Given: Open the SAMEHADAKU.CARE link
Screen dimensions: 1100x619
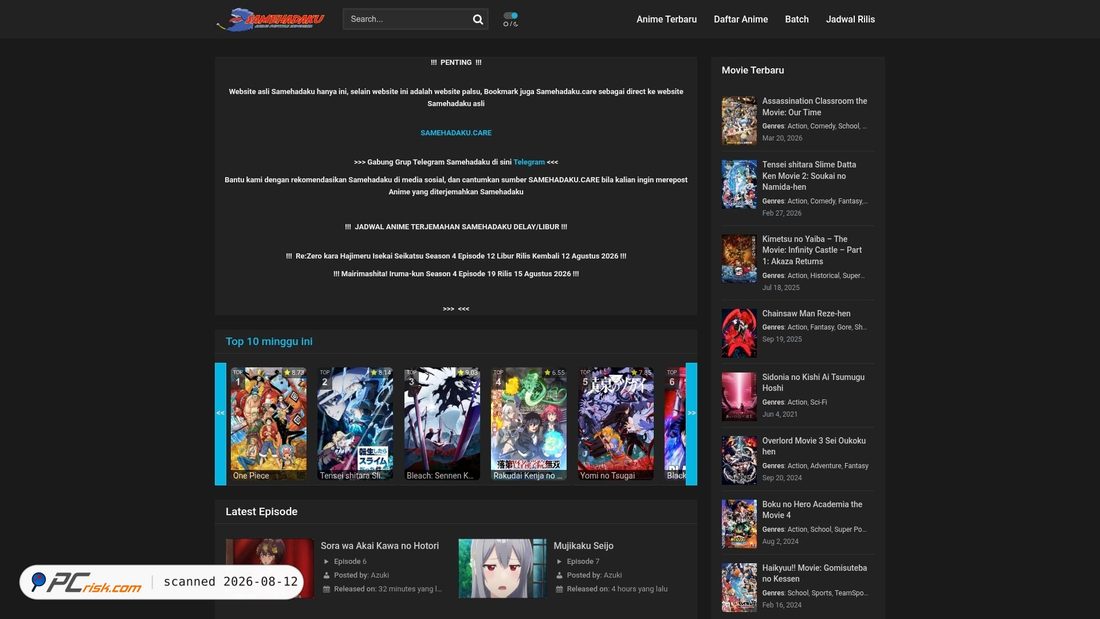Looking at the screenshot, I should point(456,133).
